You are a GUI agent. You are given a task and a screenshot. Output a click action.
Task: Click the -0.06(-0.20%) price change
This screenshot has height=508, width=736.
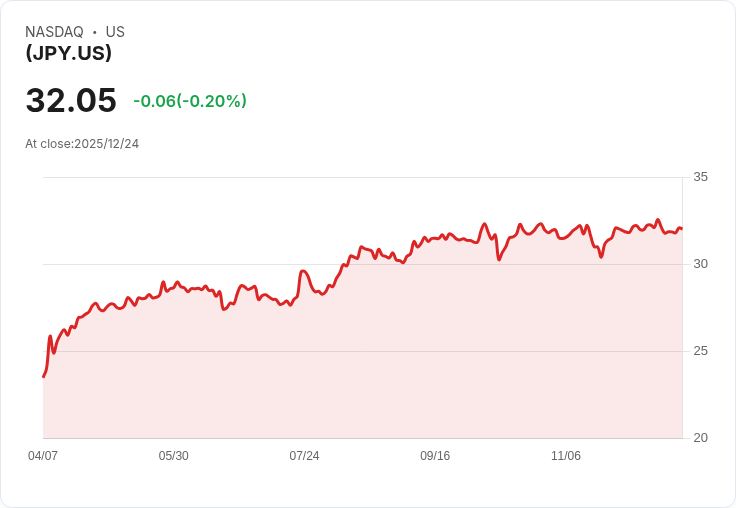coord(190,101)
